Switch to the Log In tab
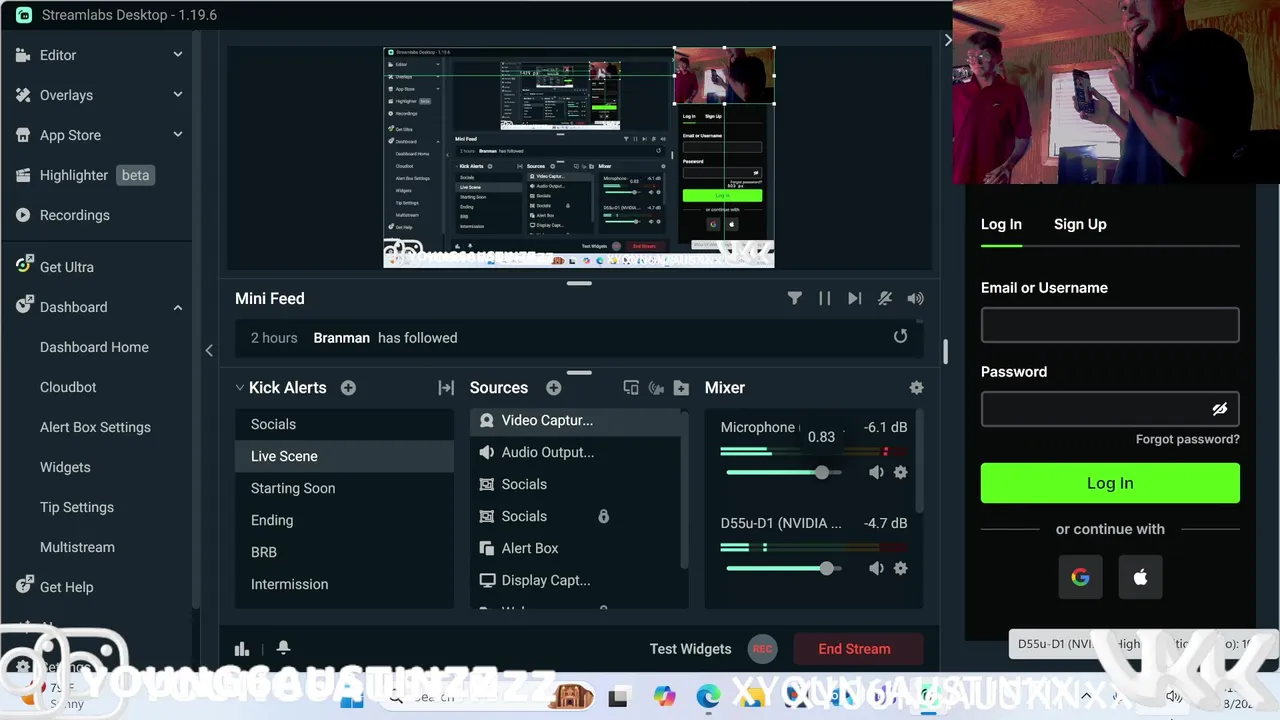This screenshot has height=720, width=1280. [x=1001, y=224]
